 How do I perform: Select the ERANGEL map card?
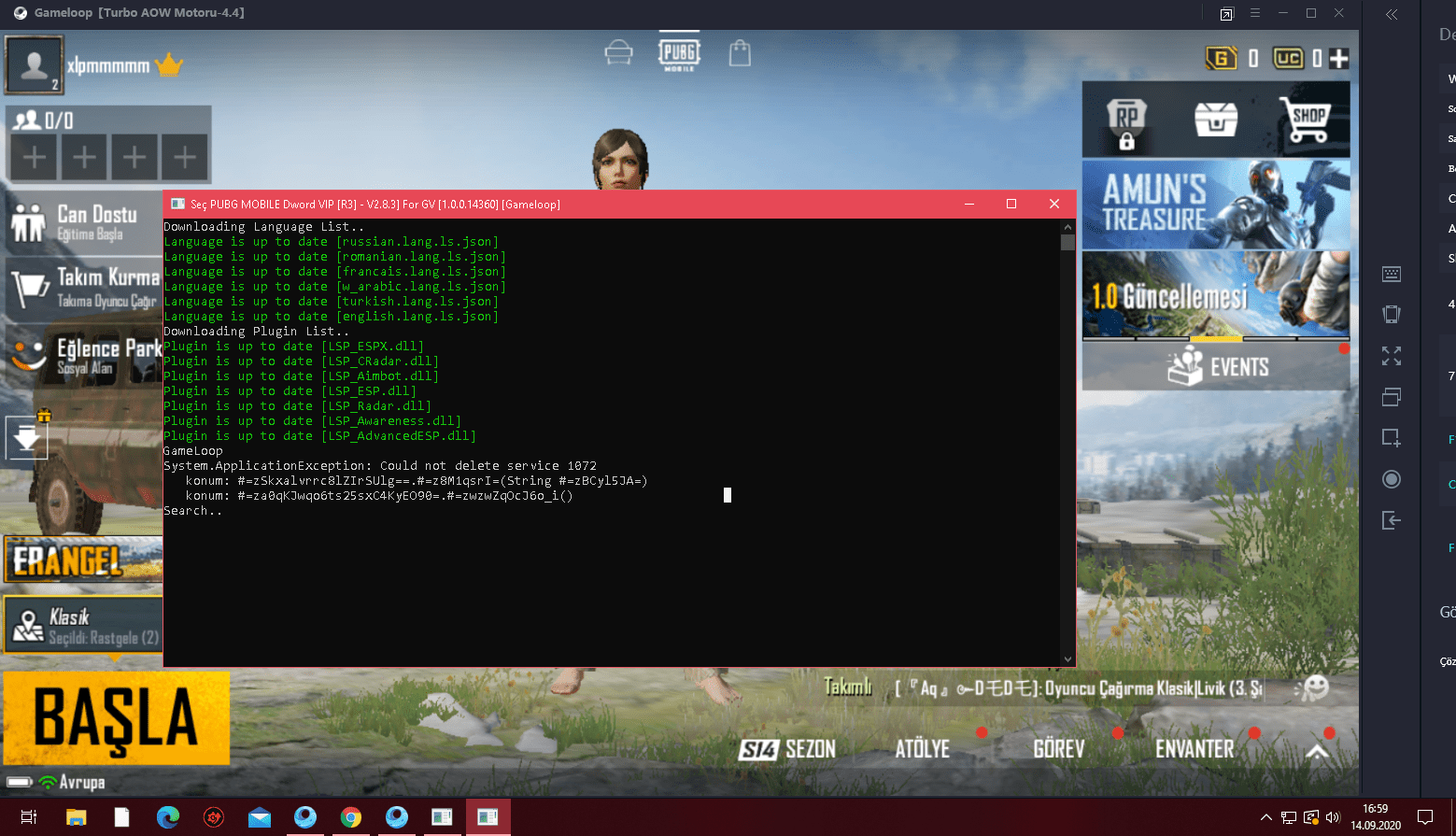(82, 559)
